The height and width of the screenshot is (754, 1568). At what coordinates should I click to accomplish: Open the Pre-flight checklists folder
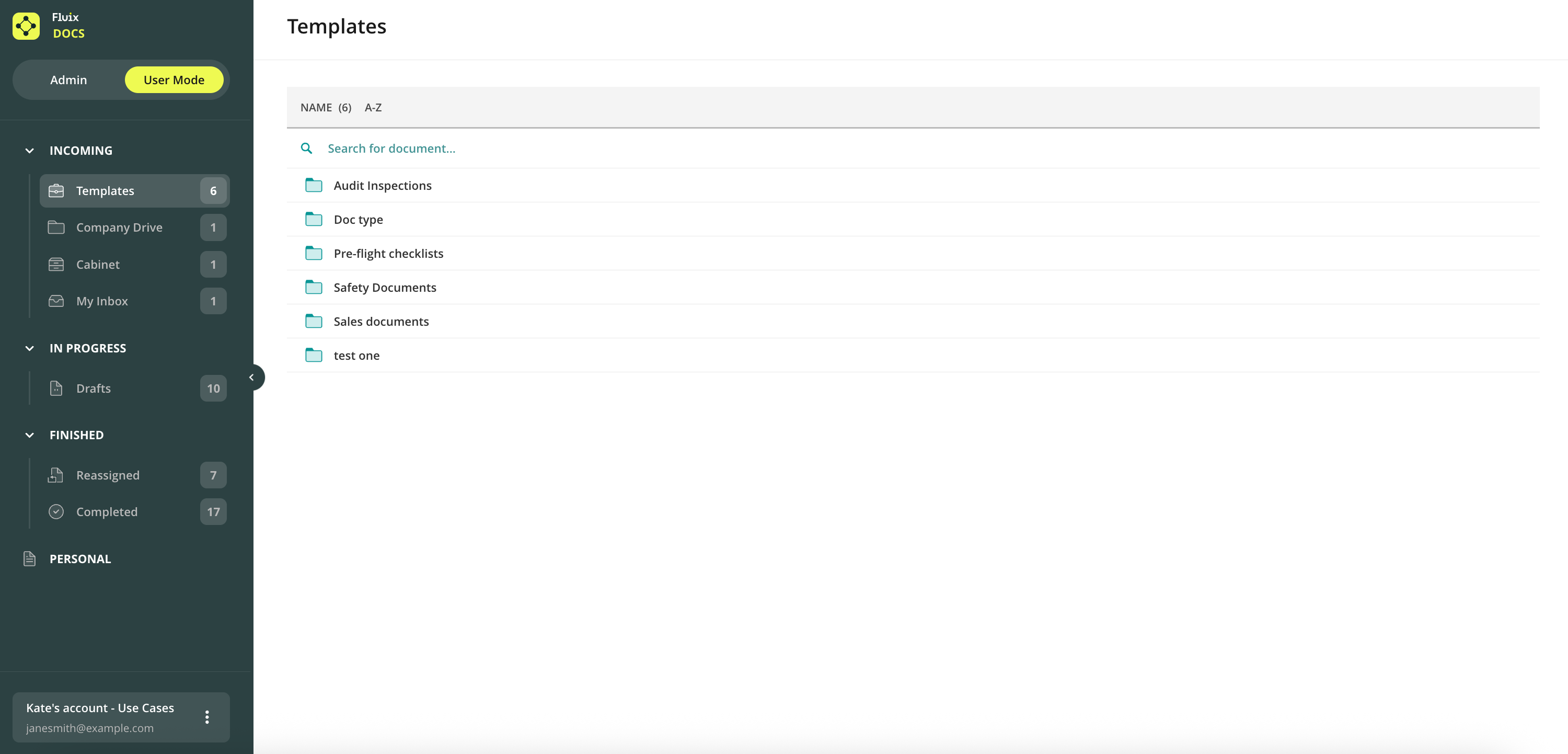click(388, 254)
